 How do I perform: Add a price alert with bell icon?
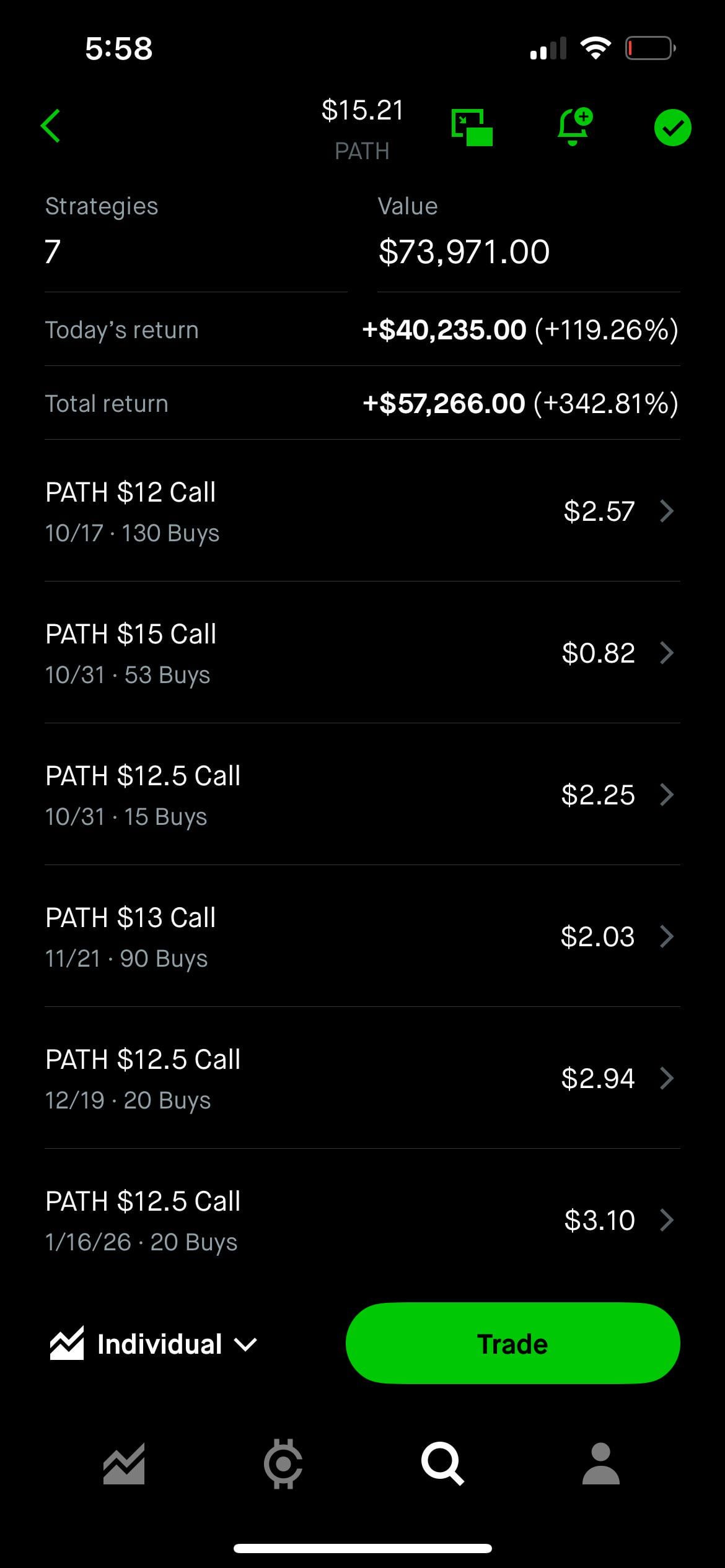click(574, 126)
